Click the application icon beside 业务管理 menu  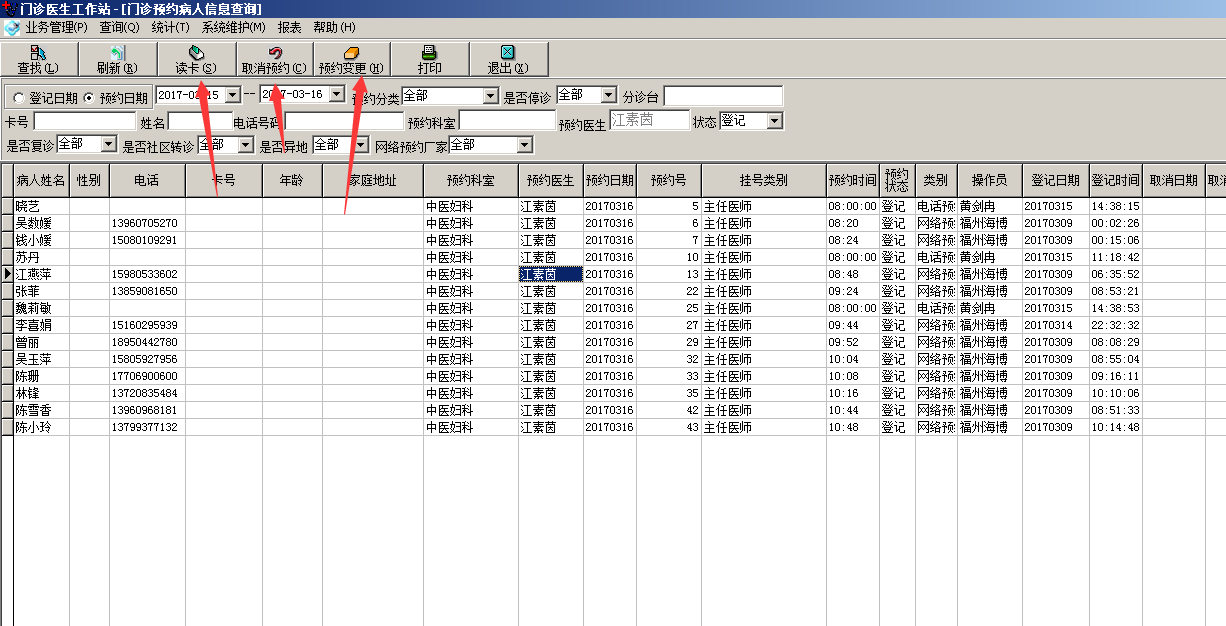click(11, 28)
